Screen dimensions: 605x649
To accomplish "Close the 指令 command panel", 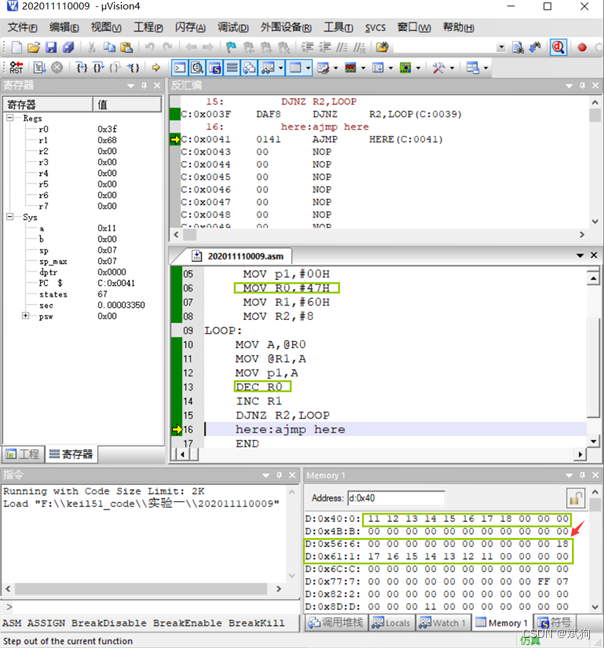I will coord(292,475).
